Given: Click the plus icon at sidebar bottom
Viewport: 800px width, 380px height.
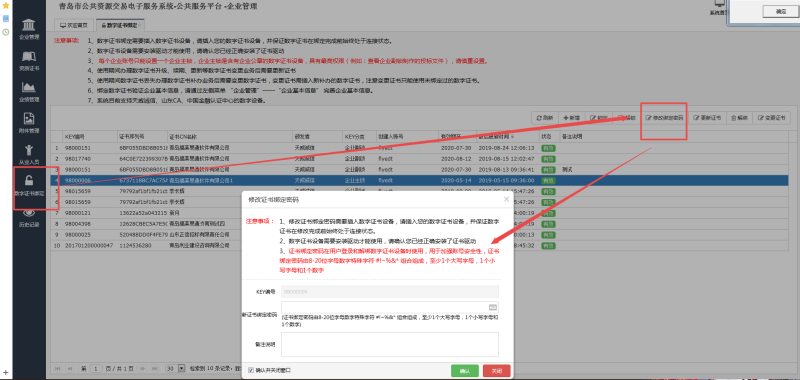Looking at the screenshot, I should click(x=6, y=373).
